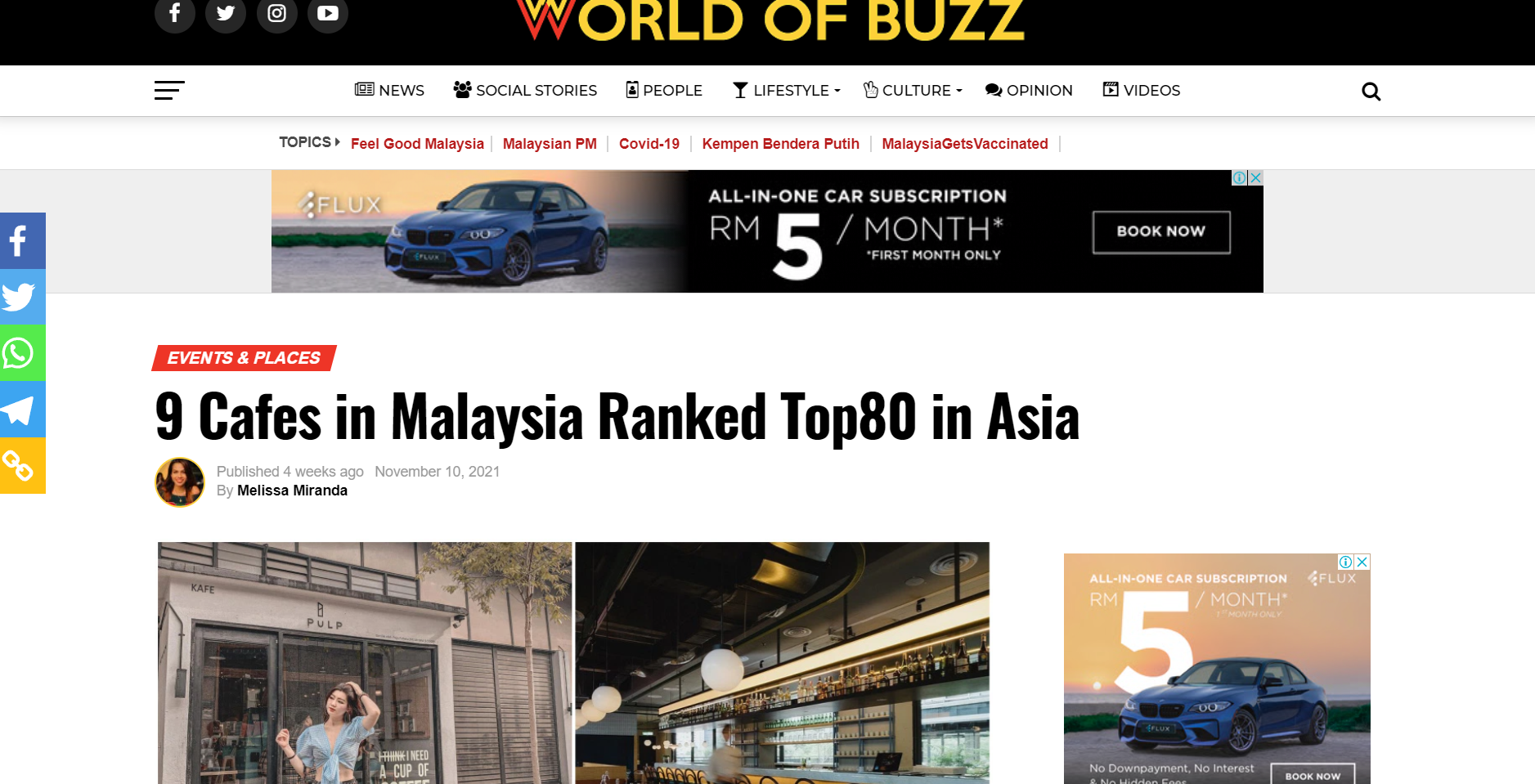Viewport: 1535px width, 784px height.
Task: Expand the Culture dropdown menu
Action: pos(913,90)
